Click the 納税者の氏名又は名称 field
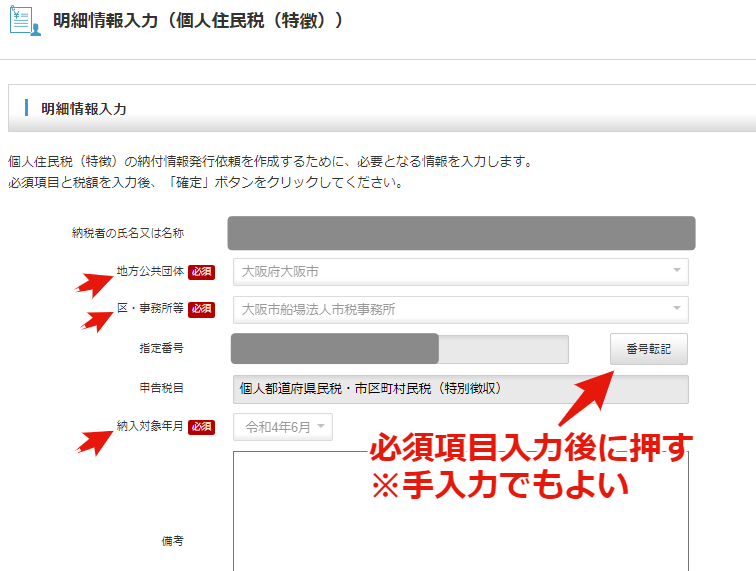Screen dimensions: 756x571 click(461, 233)
